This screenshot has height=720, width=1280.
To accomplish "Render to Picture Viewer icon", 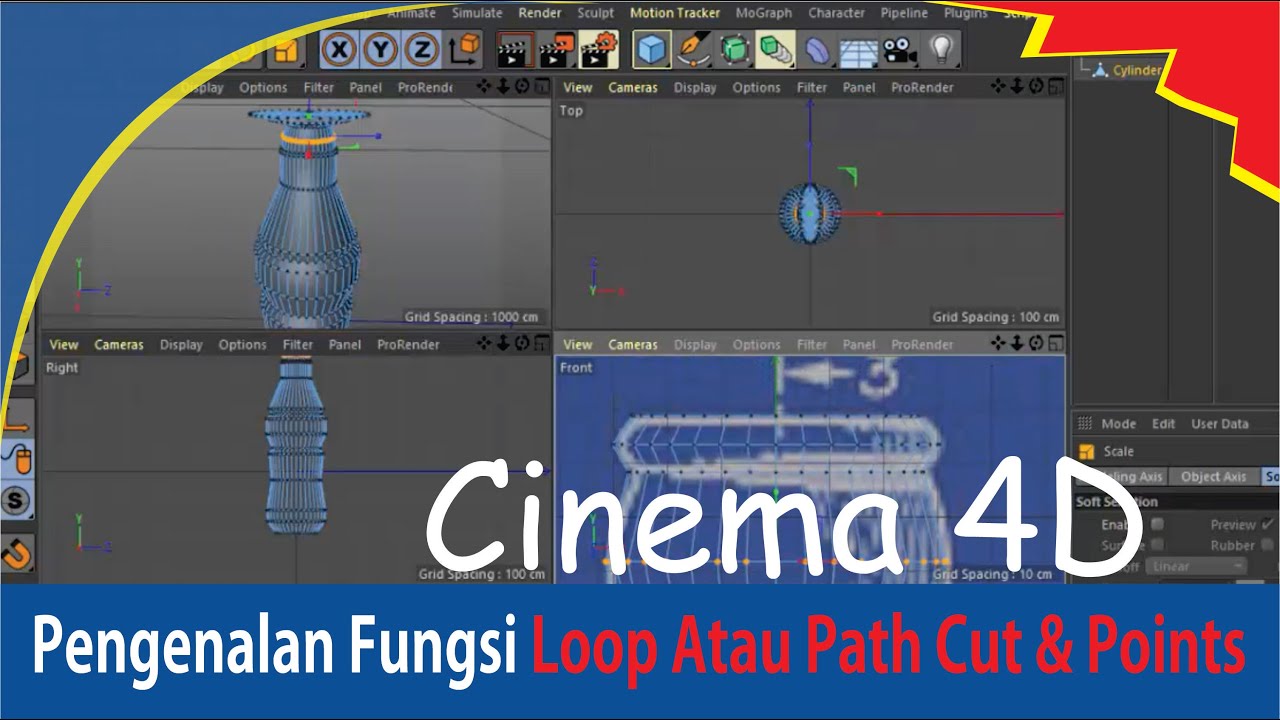I will coord(556,49).
